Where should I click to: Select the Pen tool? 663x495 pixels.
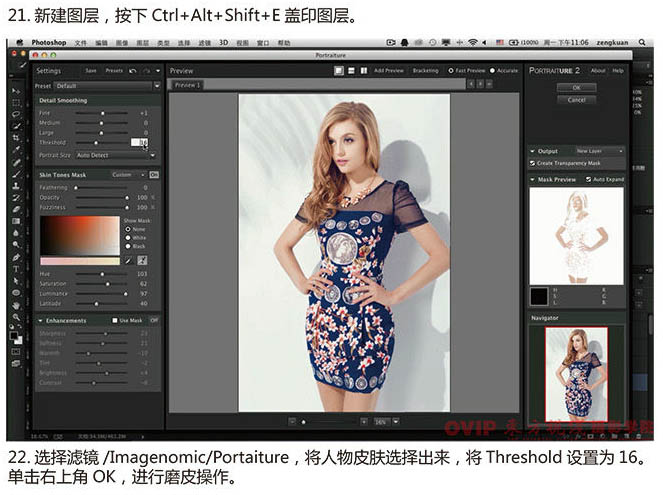(16, 257)
